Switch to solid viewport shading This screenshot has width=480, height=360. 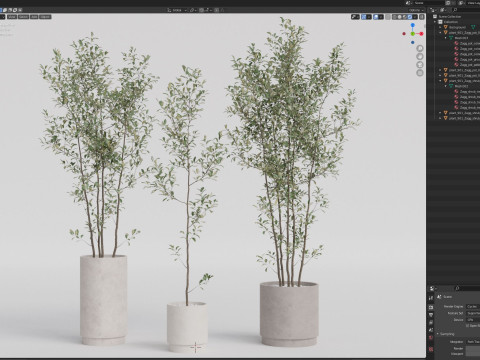click(x=400, y=17)
